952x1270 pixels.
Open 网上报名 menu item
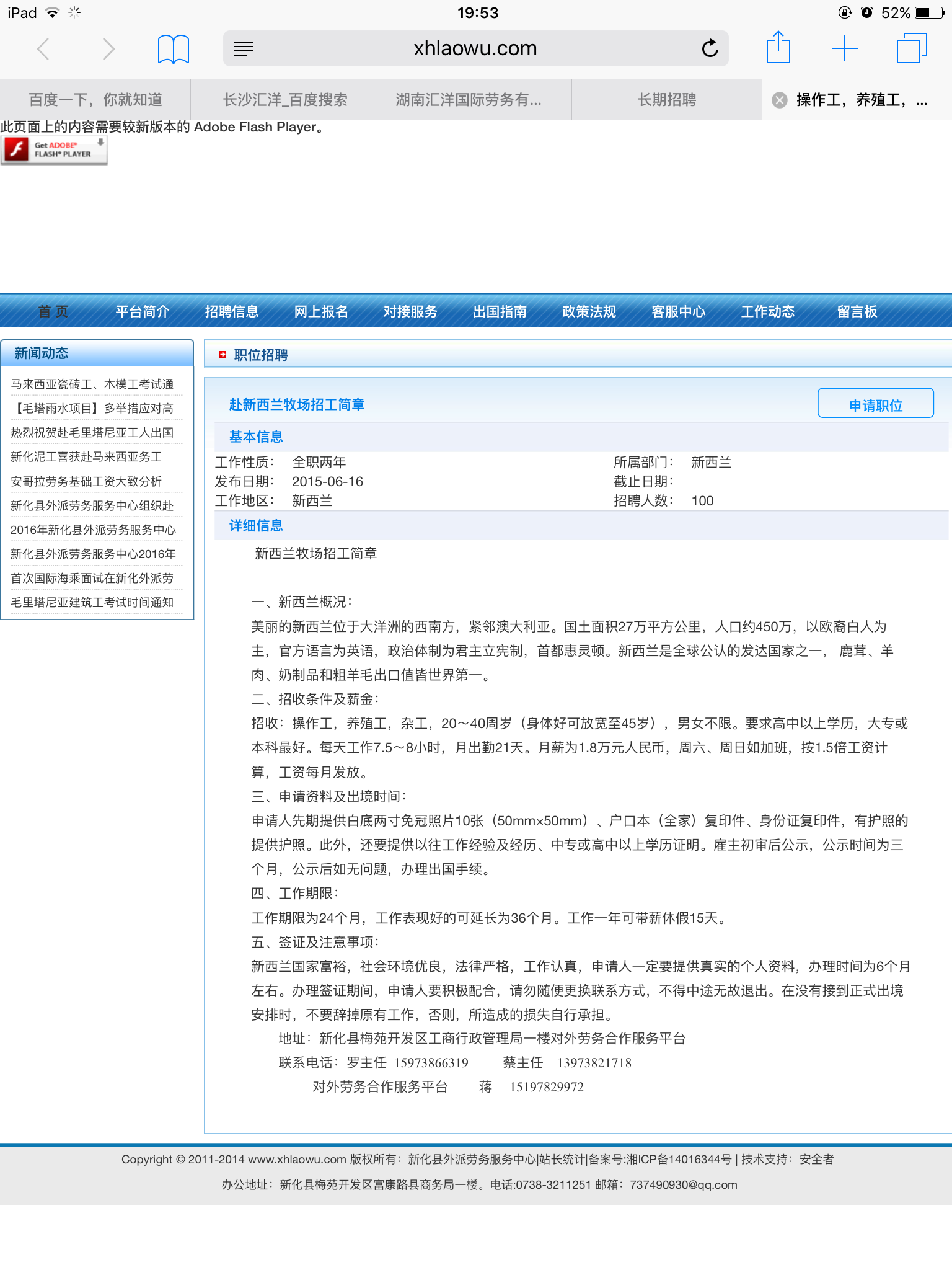[321, 311]
